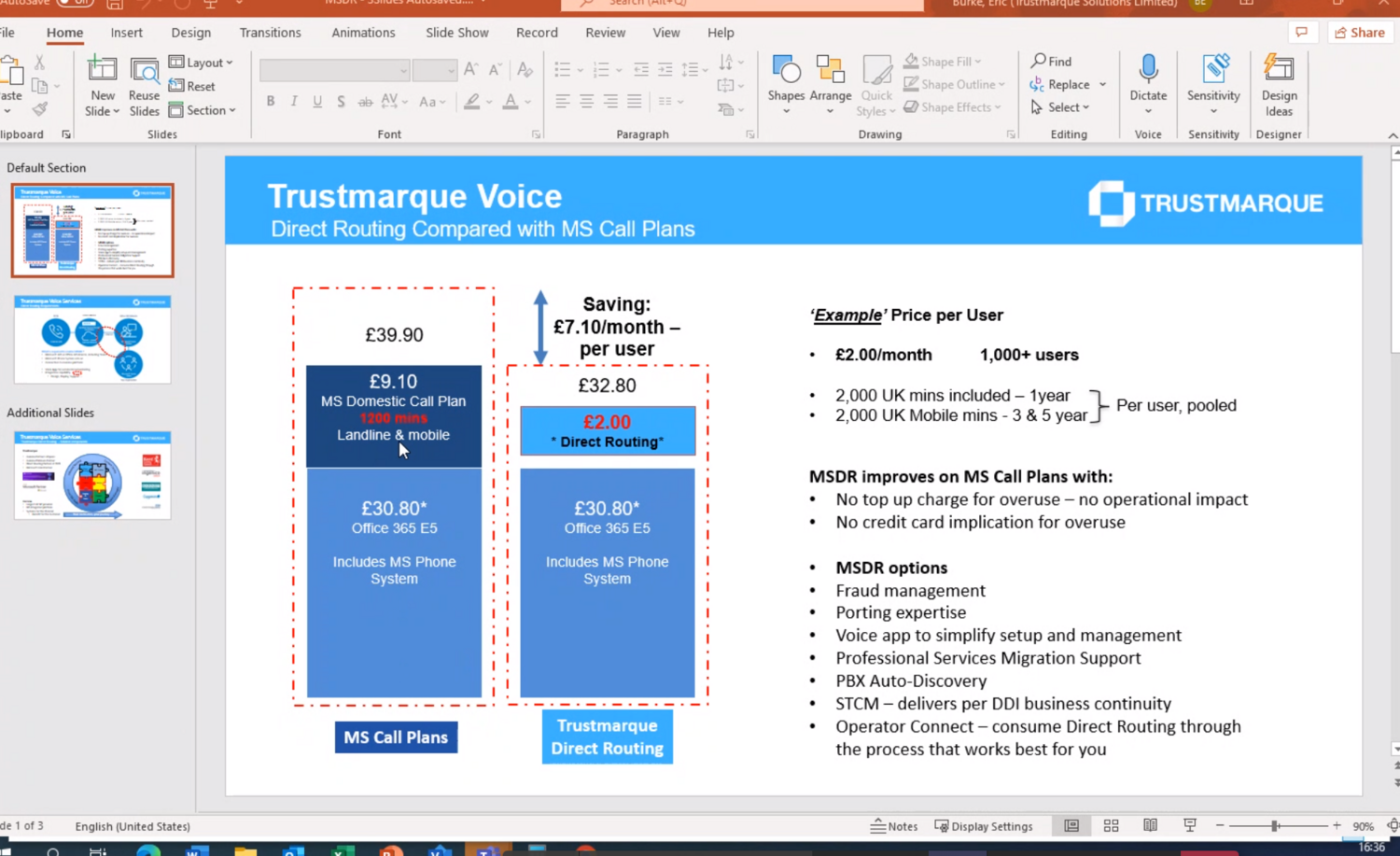1400x856 pixels.
Task: Switch to Normal view
Action: point(1071,826)
